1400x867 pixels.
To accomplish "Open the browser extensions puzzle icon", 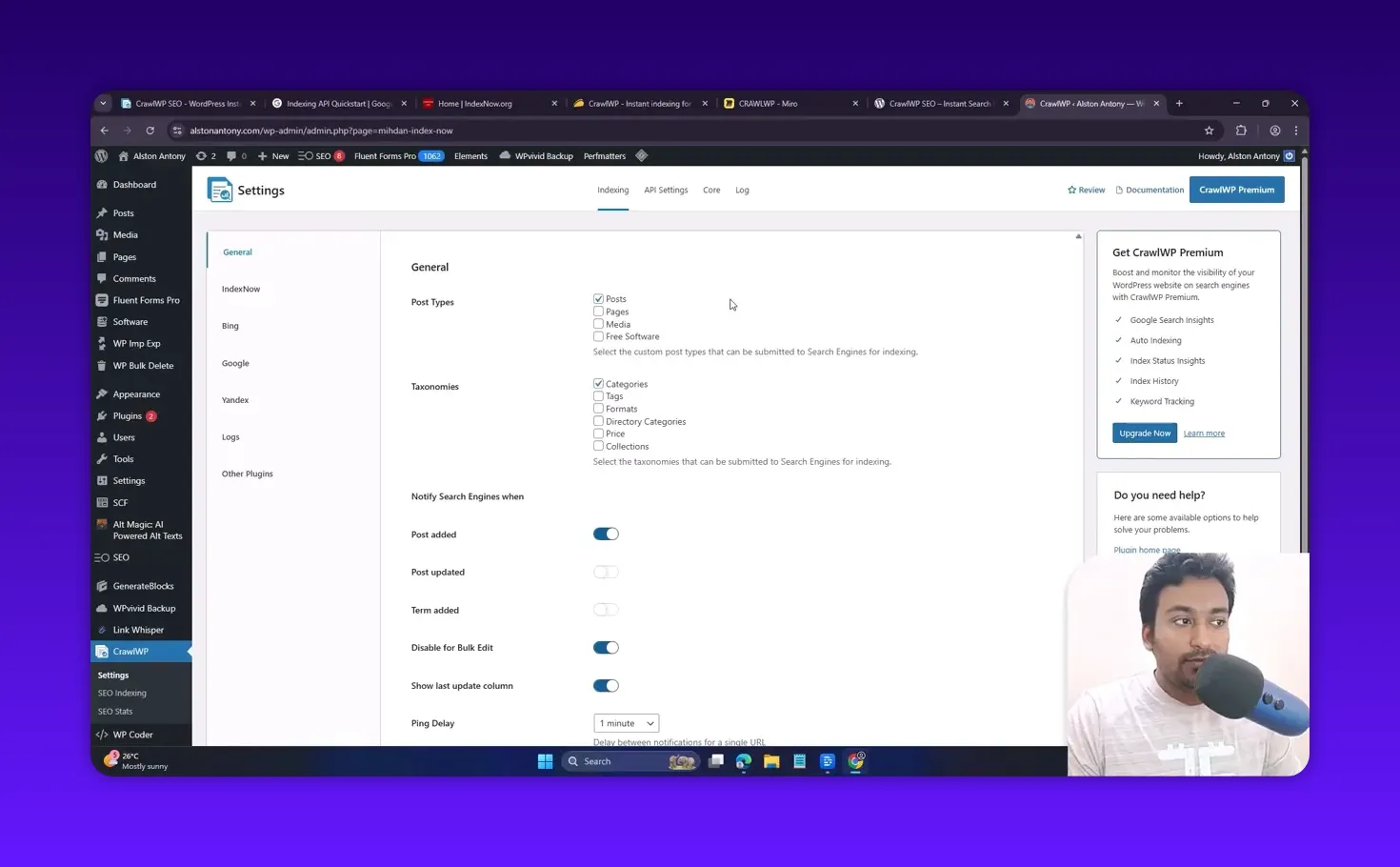I will [x=1241, y=131].
